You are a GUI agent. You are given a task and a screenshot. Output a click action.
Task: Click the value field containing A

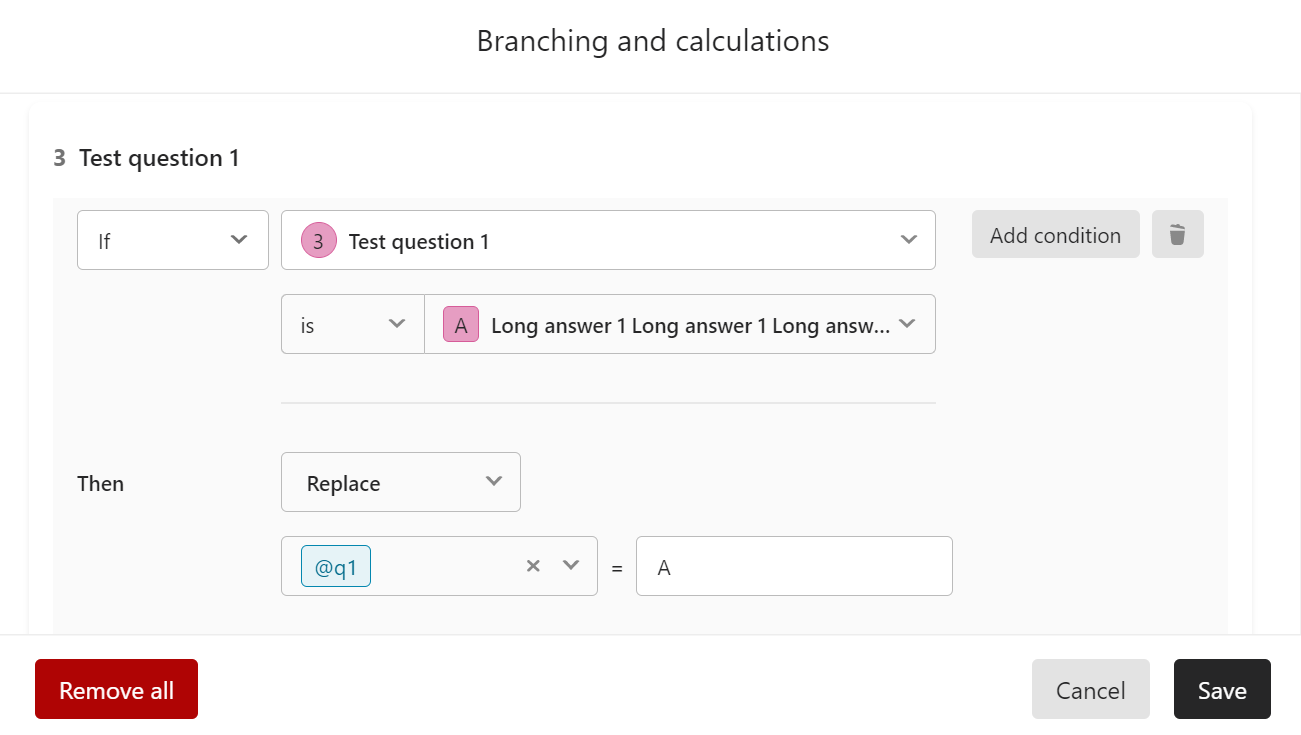794,566
